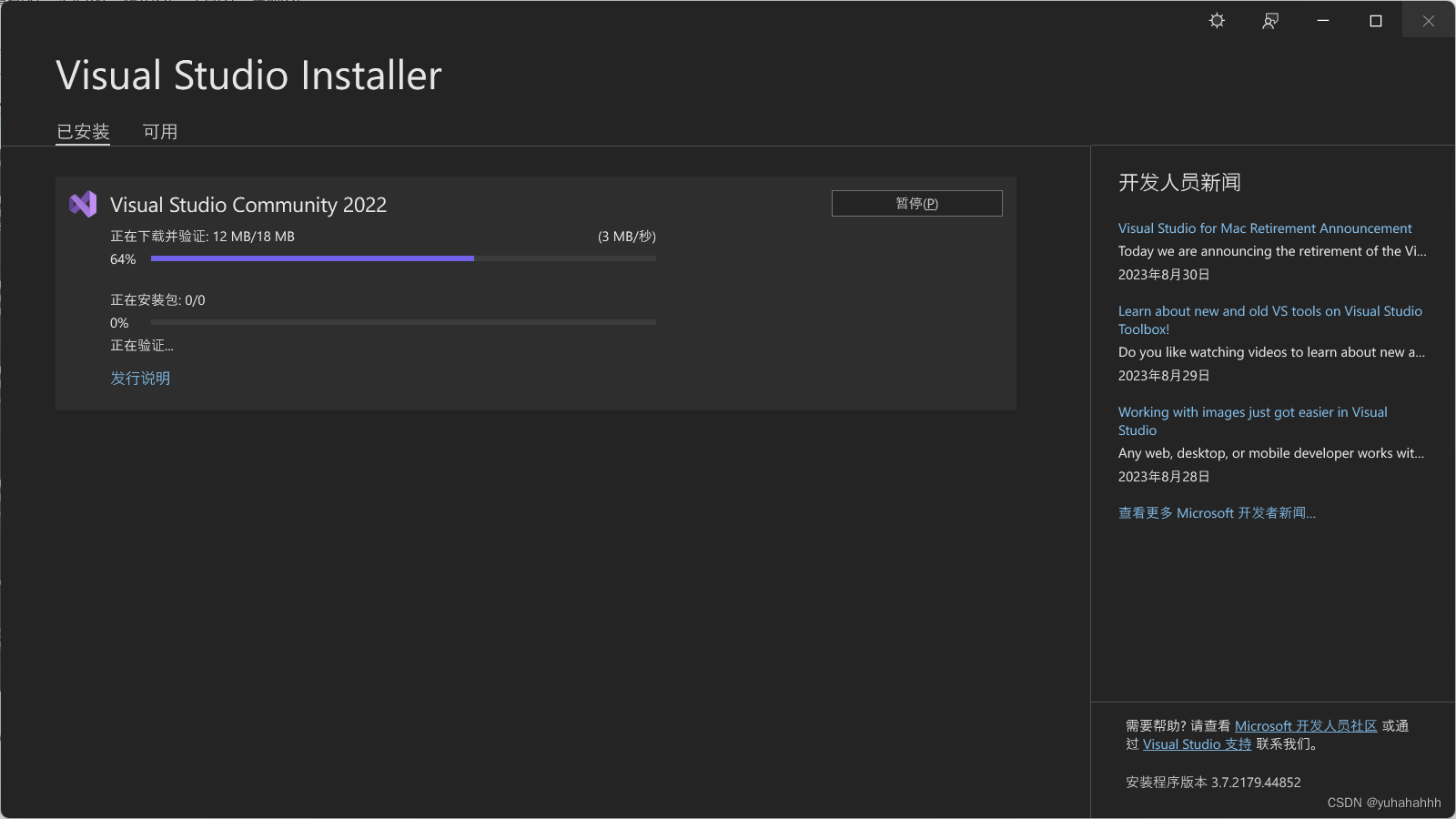Open the settings gear icon

point(1217,20)
